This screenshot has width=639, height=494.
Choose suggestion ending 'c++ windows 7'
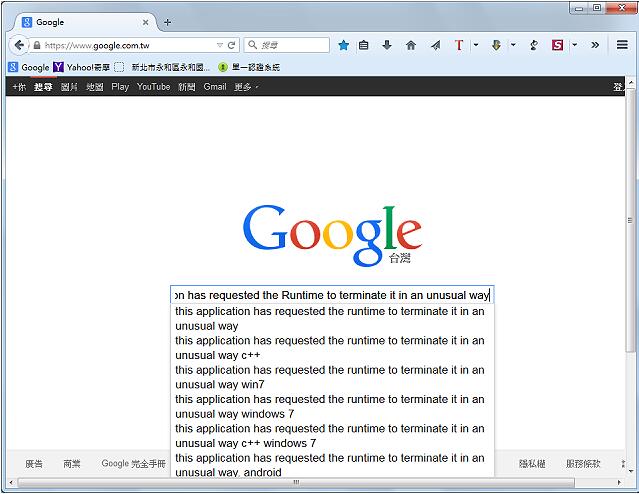332,436
